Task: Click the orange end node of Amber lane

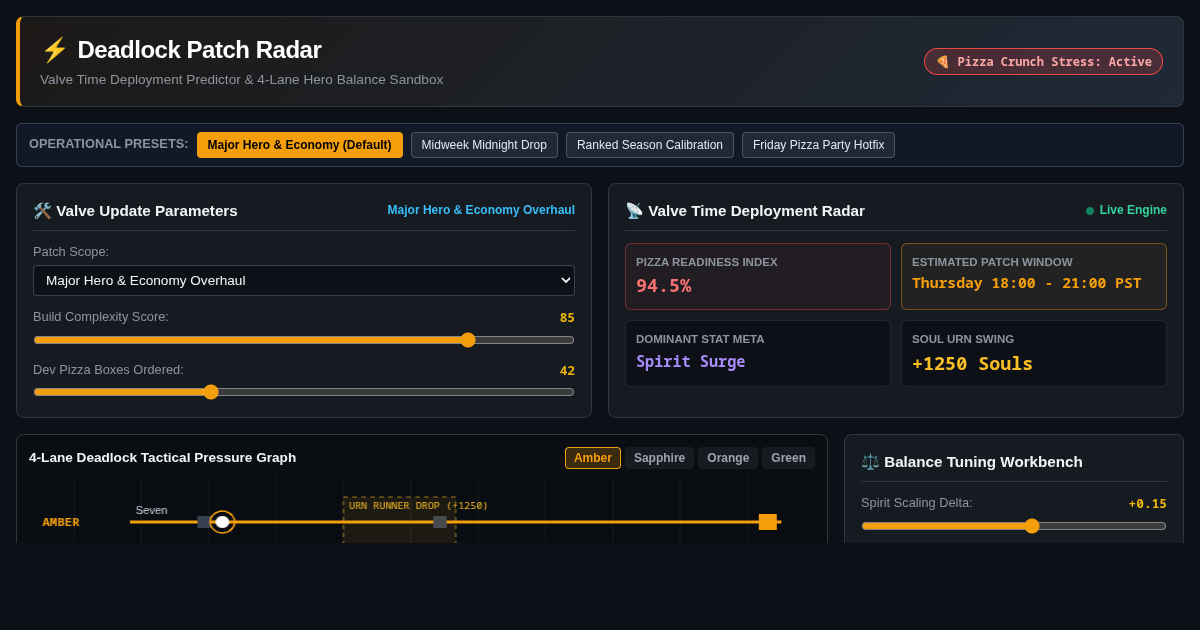Action: [x=768, y=522]
